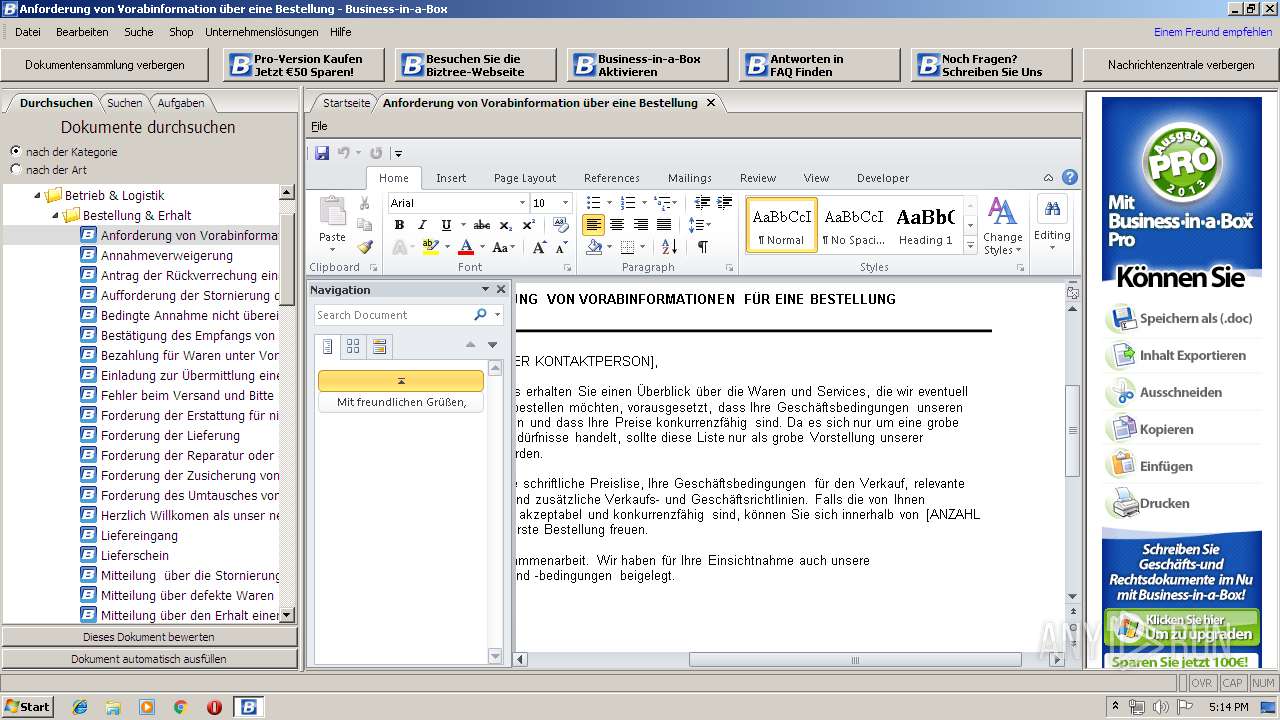Open font color dropdown arrow

tap(481, 247)
